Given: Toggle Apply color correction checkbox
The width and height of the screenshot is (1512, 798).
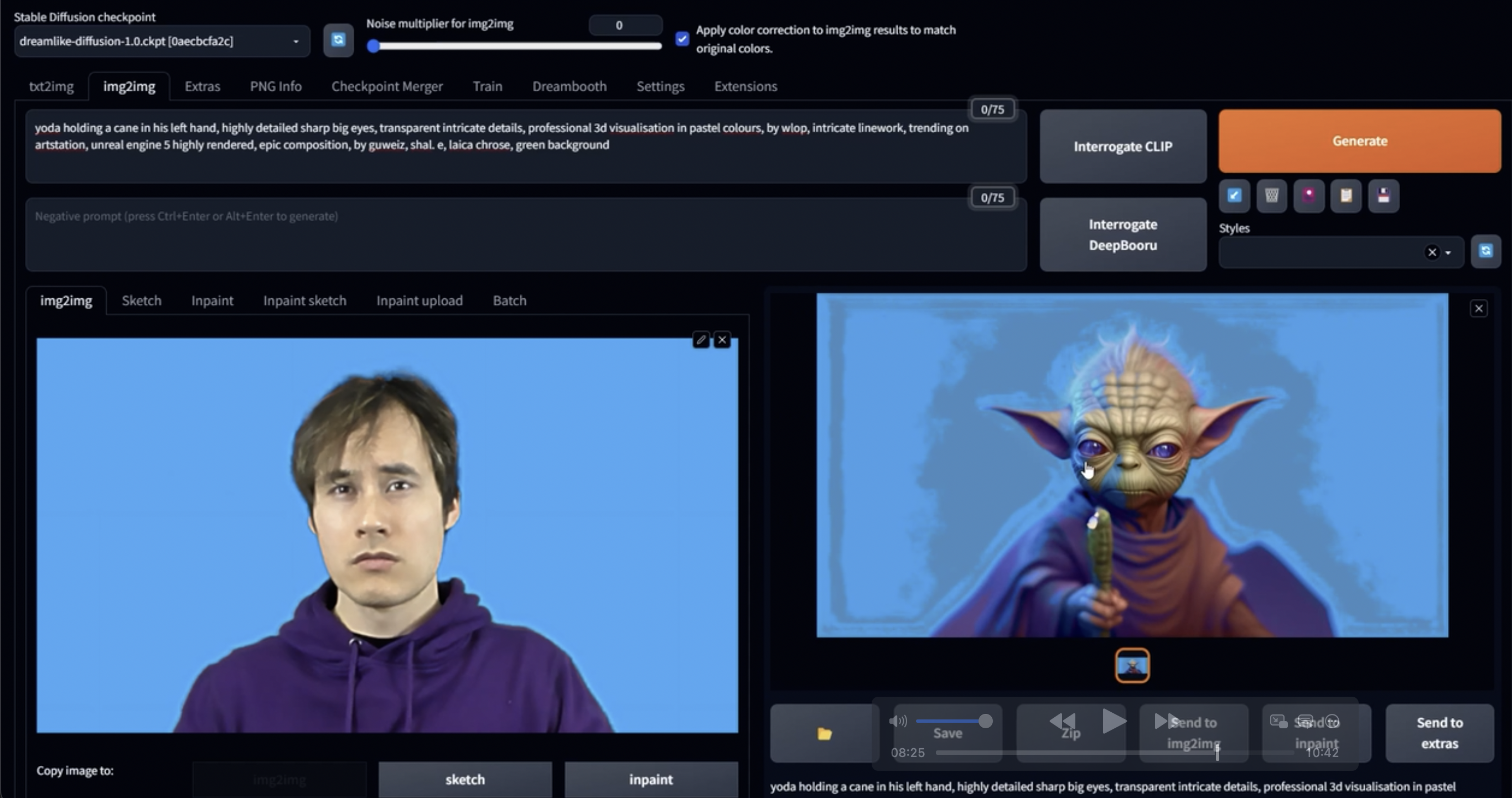Looking at the screenshot, I should tap(681, 39).
